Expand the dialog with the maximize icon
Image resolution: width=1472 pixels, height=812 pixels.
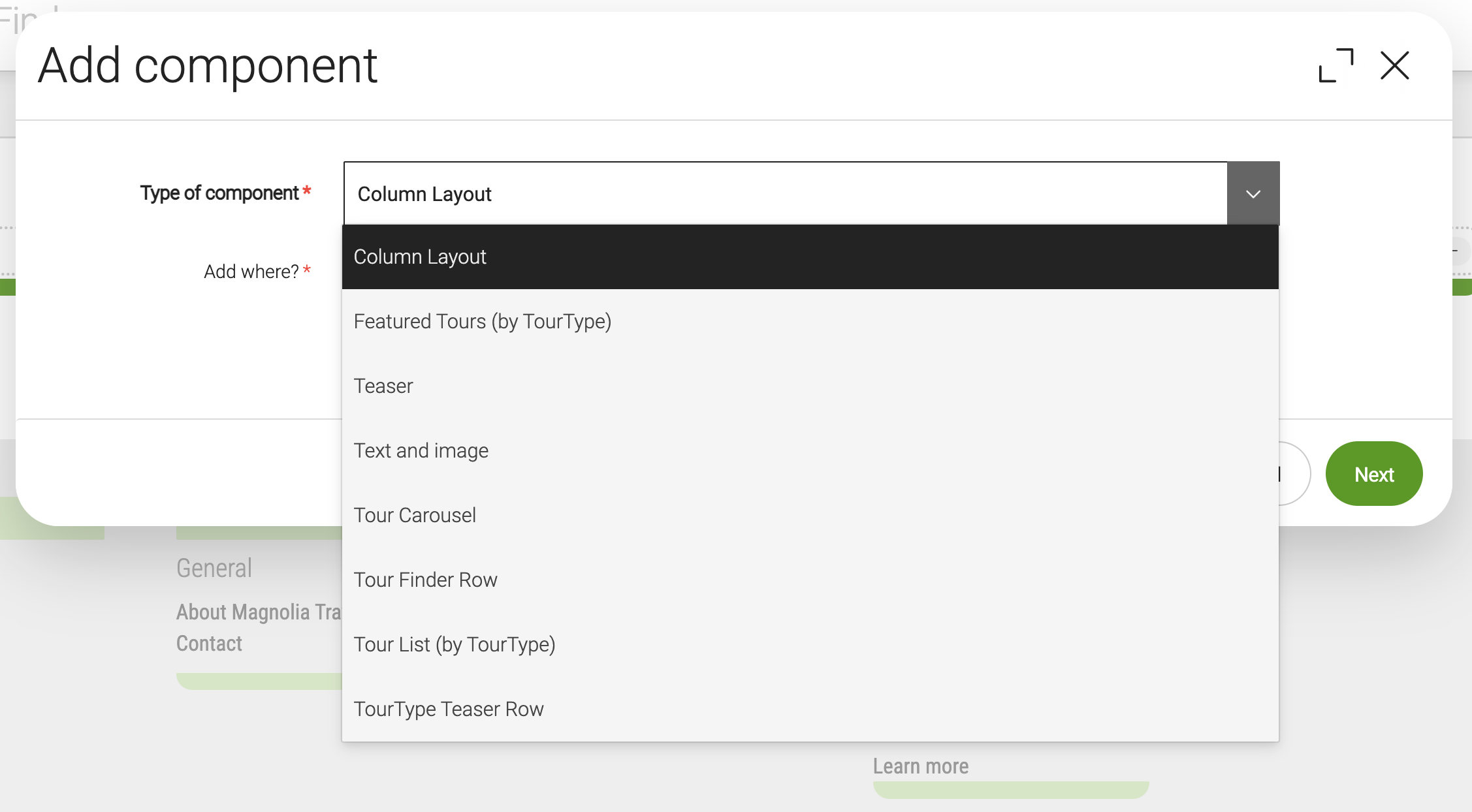point(1336,65)
